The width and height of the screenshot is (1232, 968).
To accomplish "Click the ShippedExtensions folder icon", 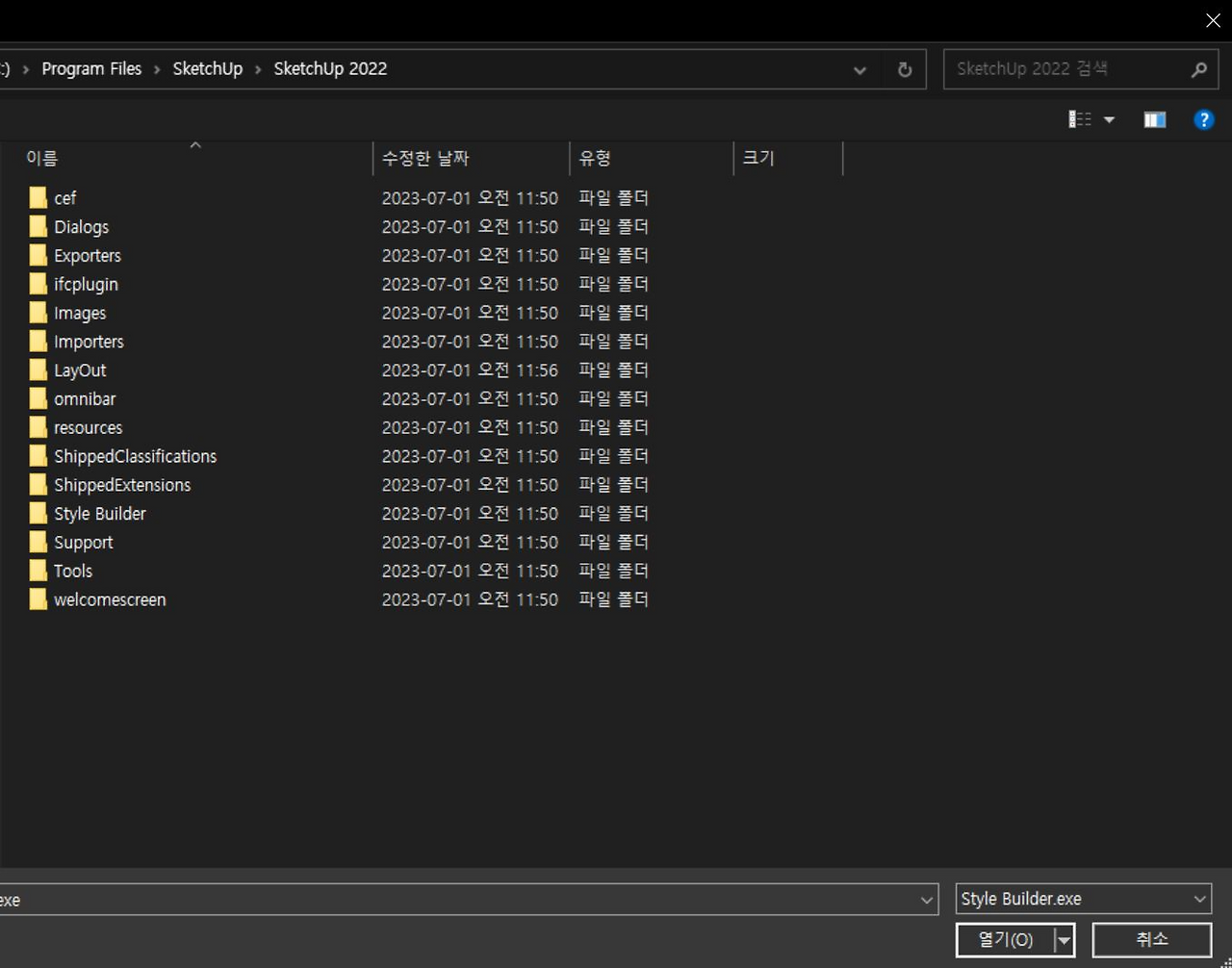I will click(x=38, y=485).
